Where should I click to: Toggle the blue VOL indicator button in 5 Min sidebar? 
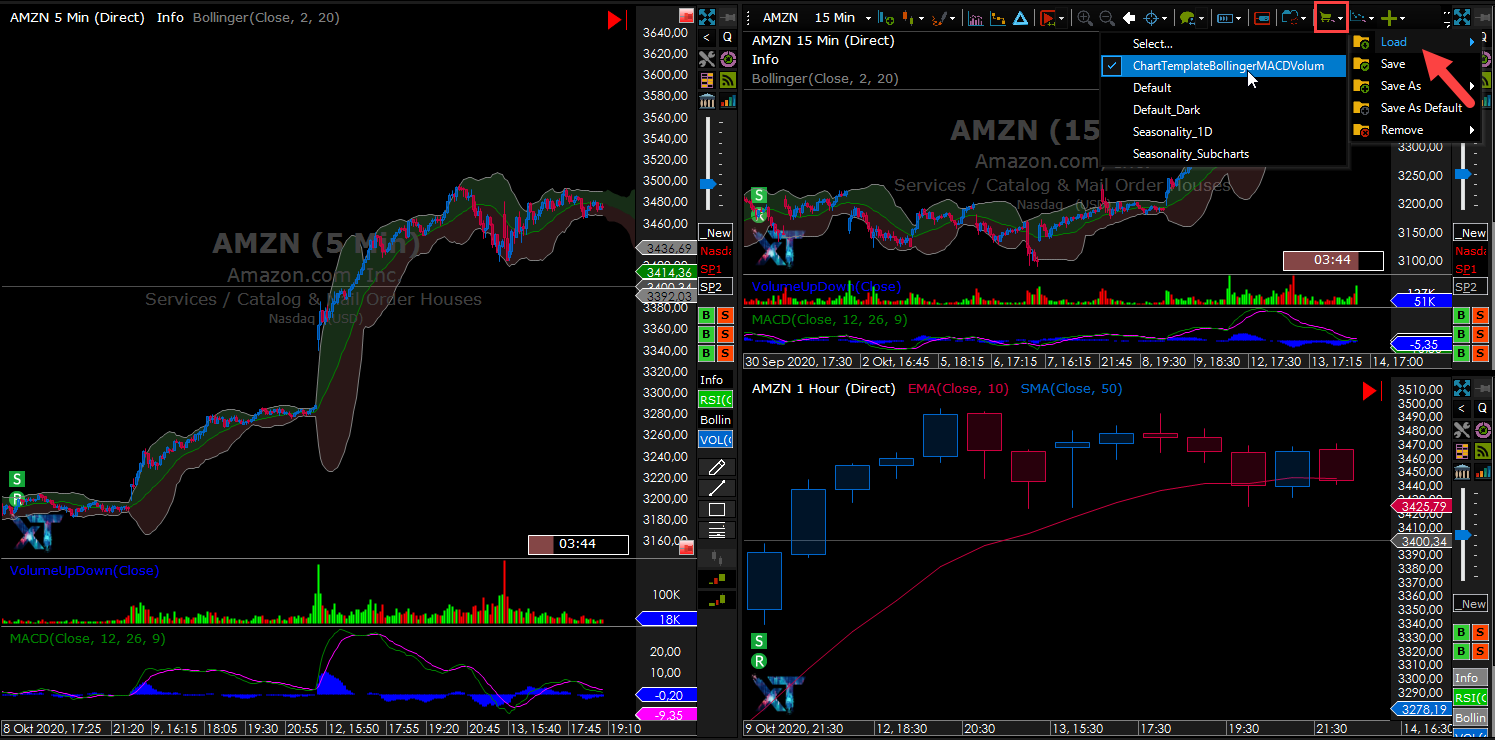716,440
